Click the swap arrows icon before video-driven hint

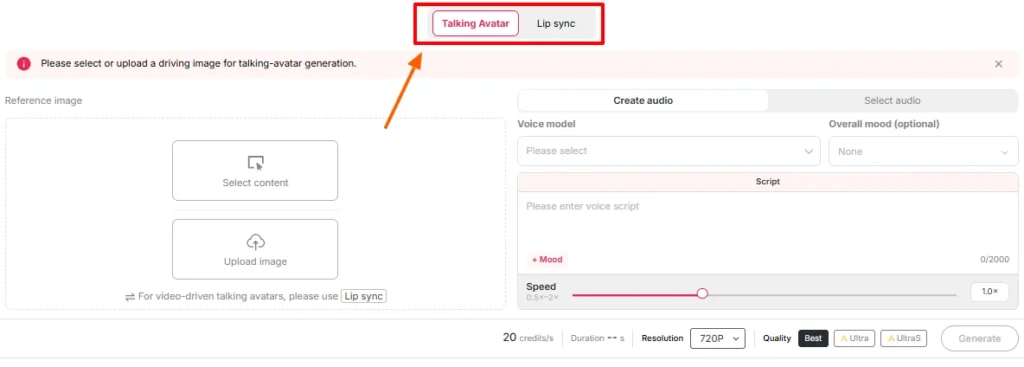point(130,297)
